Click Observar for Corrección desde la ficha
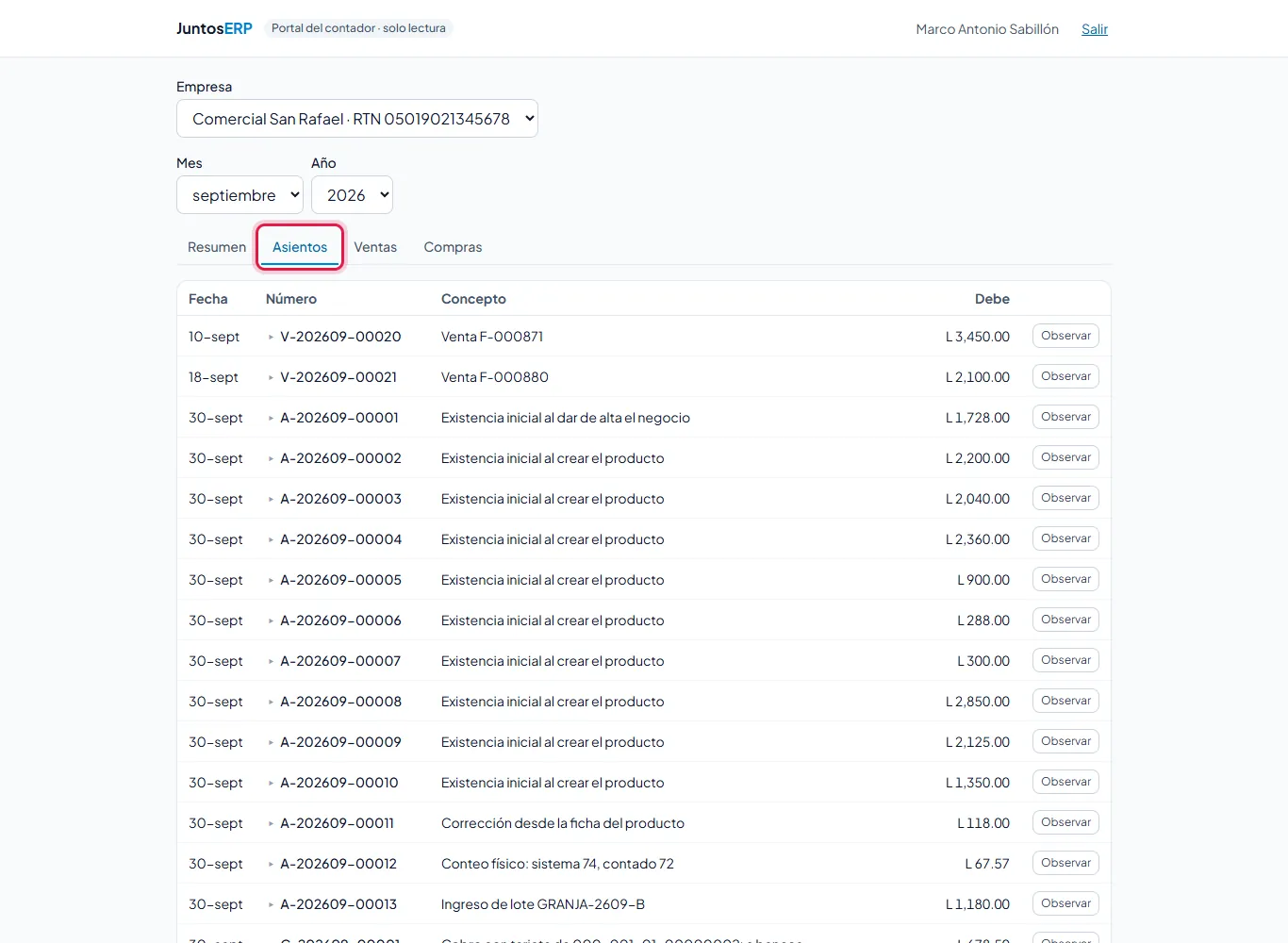The height and width of the screenshot is (943, 1288). click(1065, 822)
